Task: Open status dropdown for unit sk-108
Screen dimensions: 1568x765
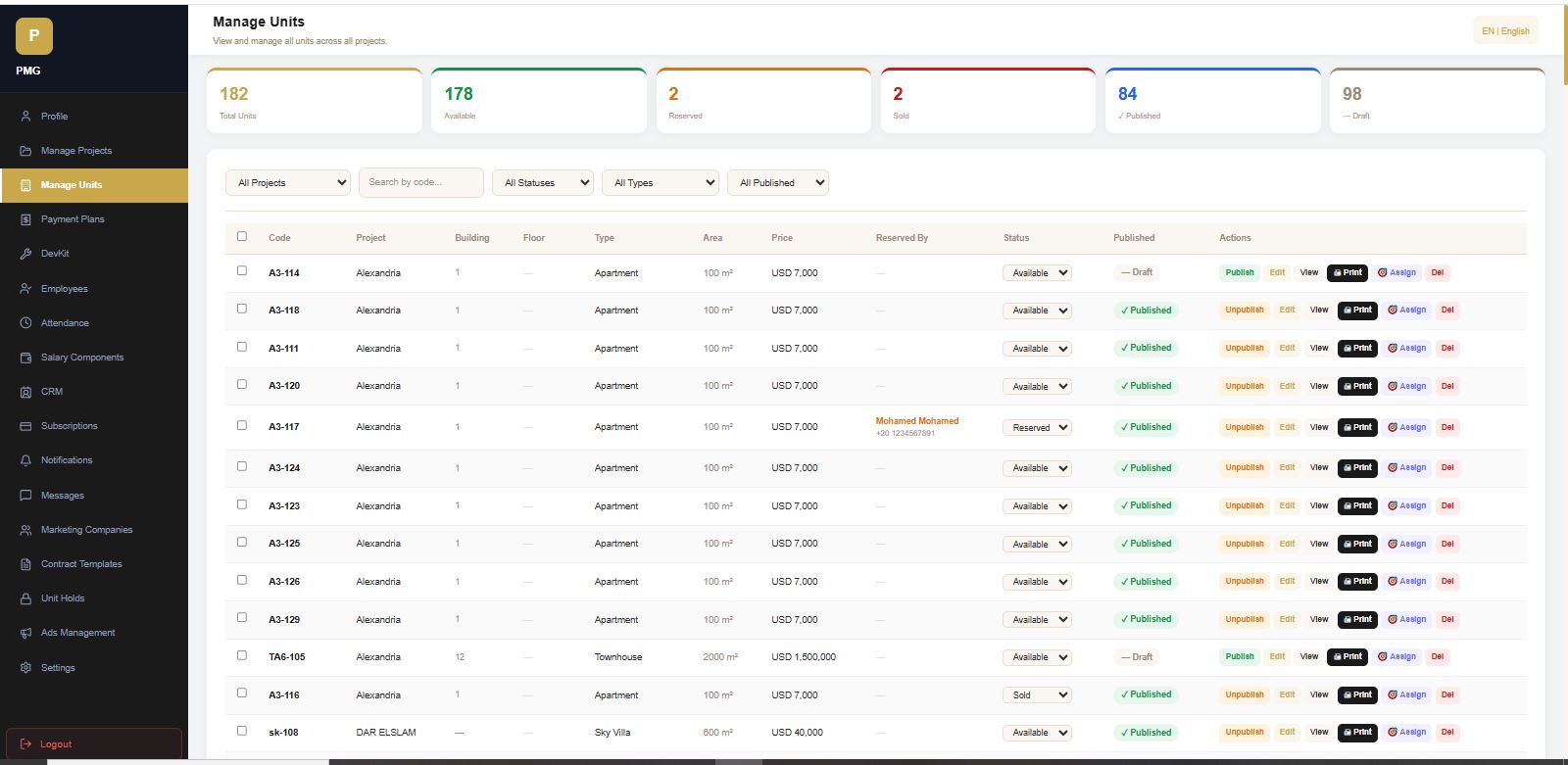Action: [1037, 733]
